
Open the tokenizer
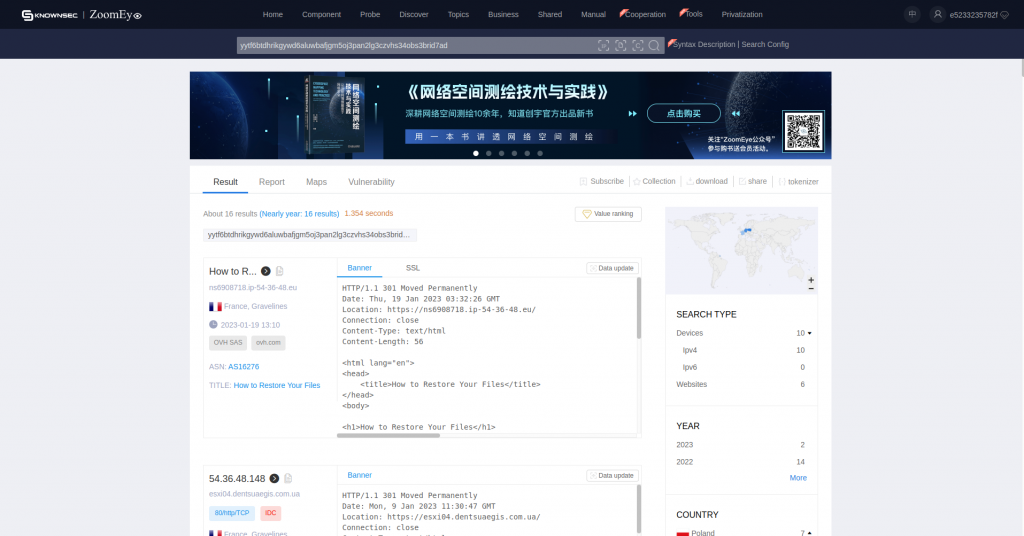(798, 181)
